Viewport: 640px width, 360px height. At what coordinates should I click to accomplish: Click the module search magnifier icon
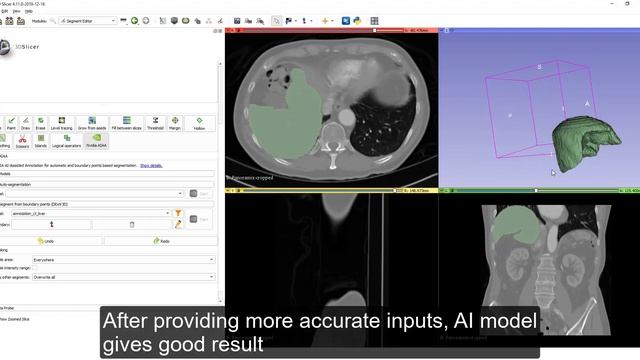point(53,20)
